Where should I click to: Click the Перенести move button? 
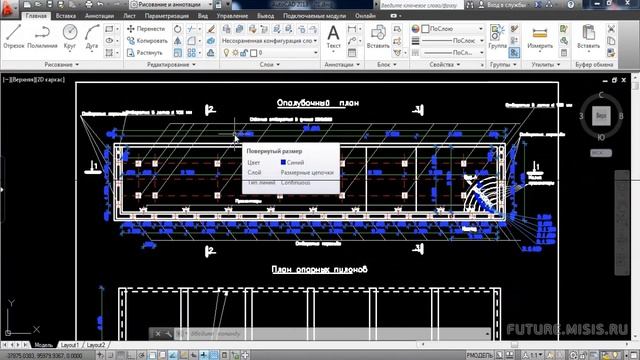coord(146,29)
